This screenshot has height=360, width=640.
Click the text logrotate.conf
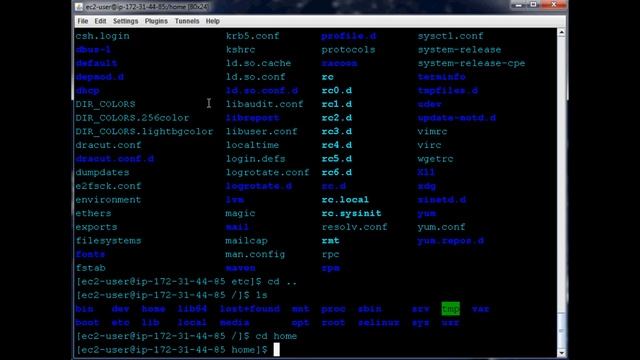(268, 172)
